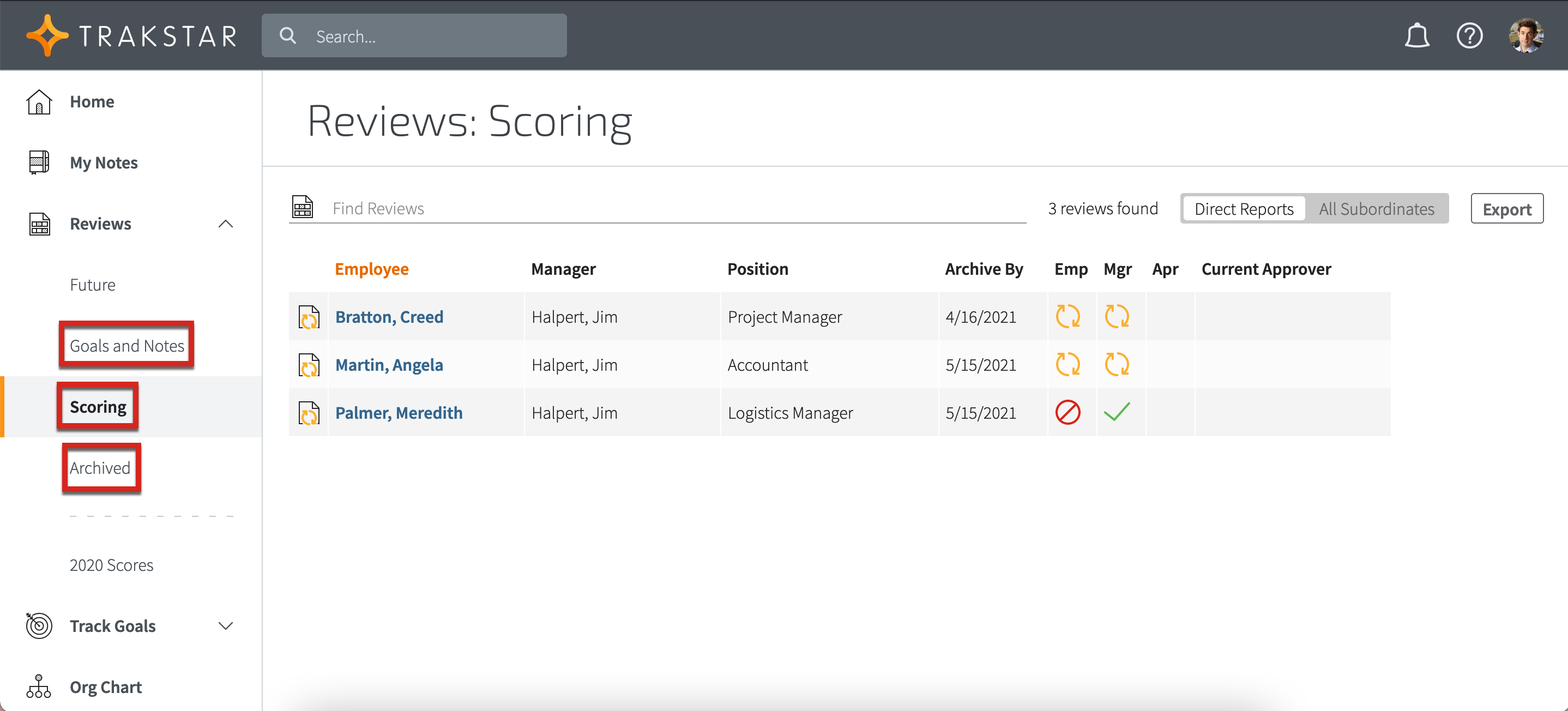Expand the Track Goals section
Image resolution: width=1568 pixels, height=711 pixels.
(x=225, y=626)
